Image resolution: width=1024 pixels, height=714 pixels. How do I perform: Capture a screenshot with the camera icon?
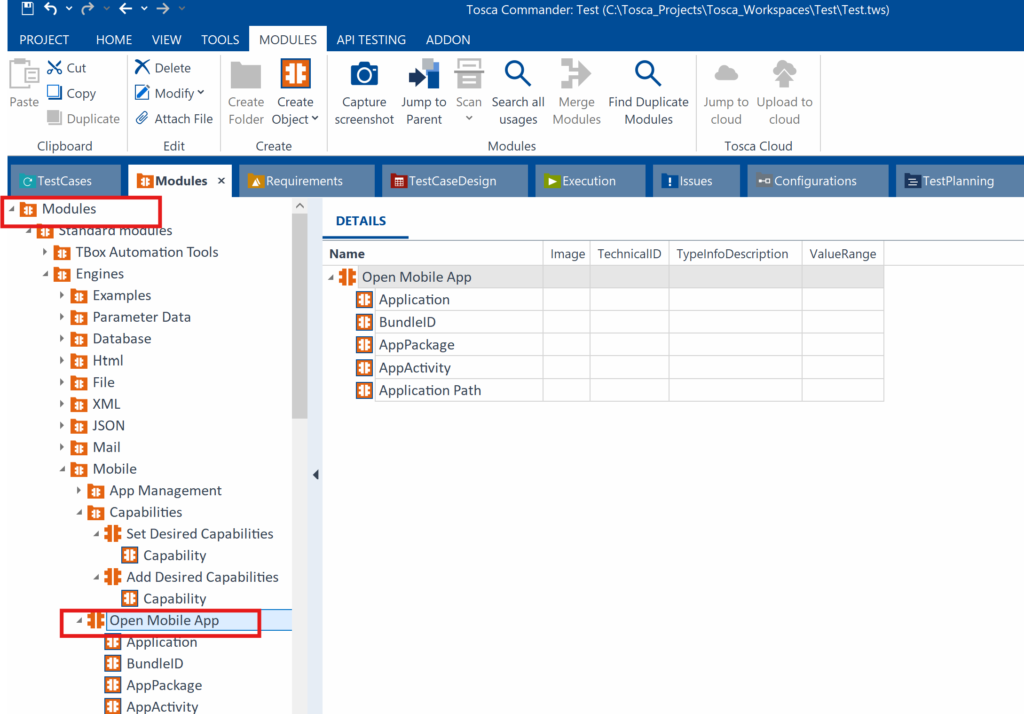364,74
